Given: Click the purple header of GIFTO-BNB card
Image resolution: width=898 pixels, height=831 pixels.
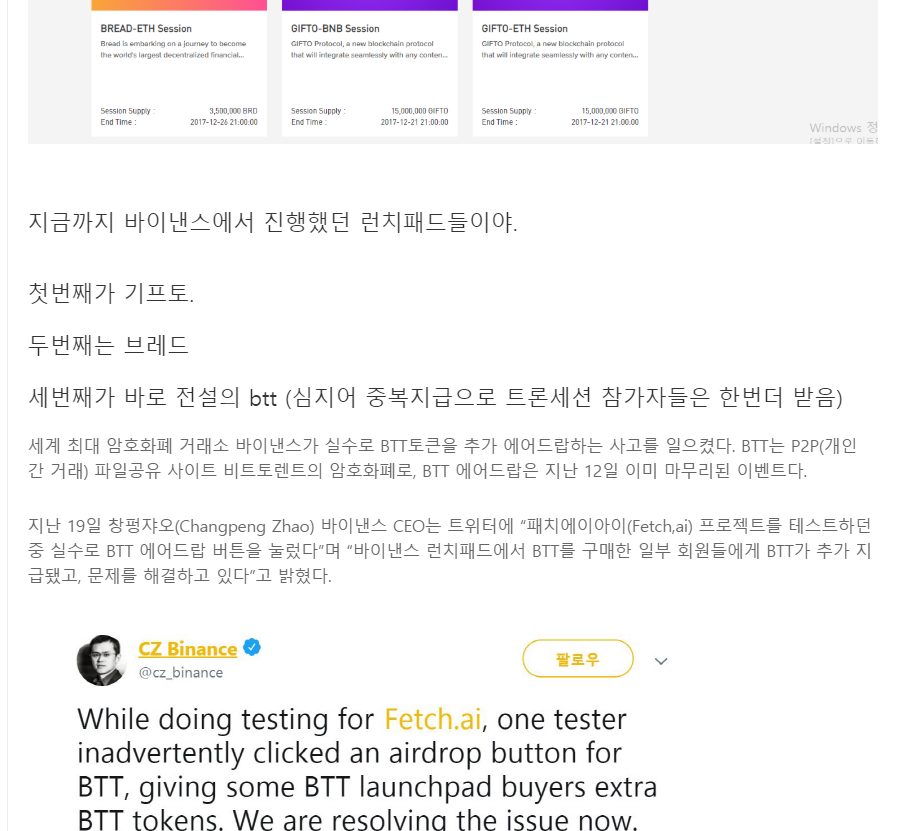Looking at the screenshot, I should (369, 5).
